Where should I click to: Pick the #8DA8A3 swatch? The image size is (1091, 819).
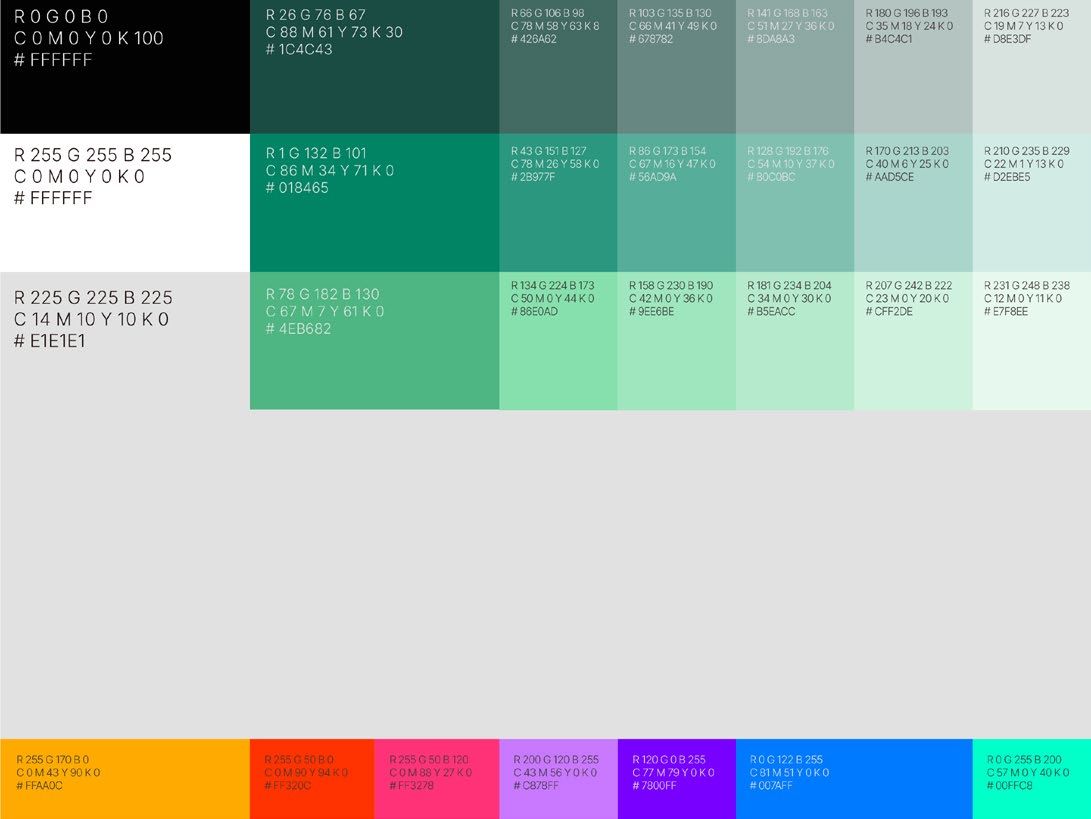pos(795,67)
